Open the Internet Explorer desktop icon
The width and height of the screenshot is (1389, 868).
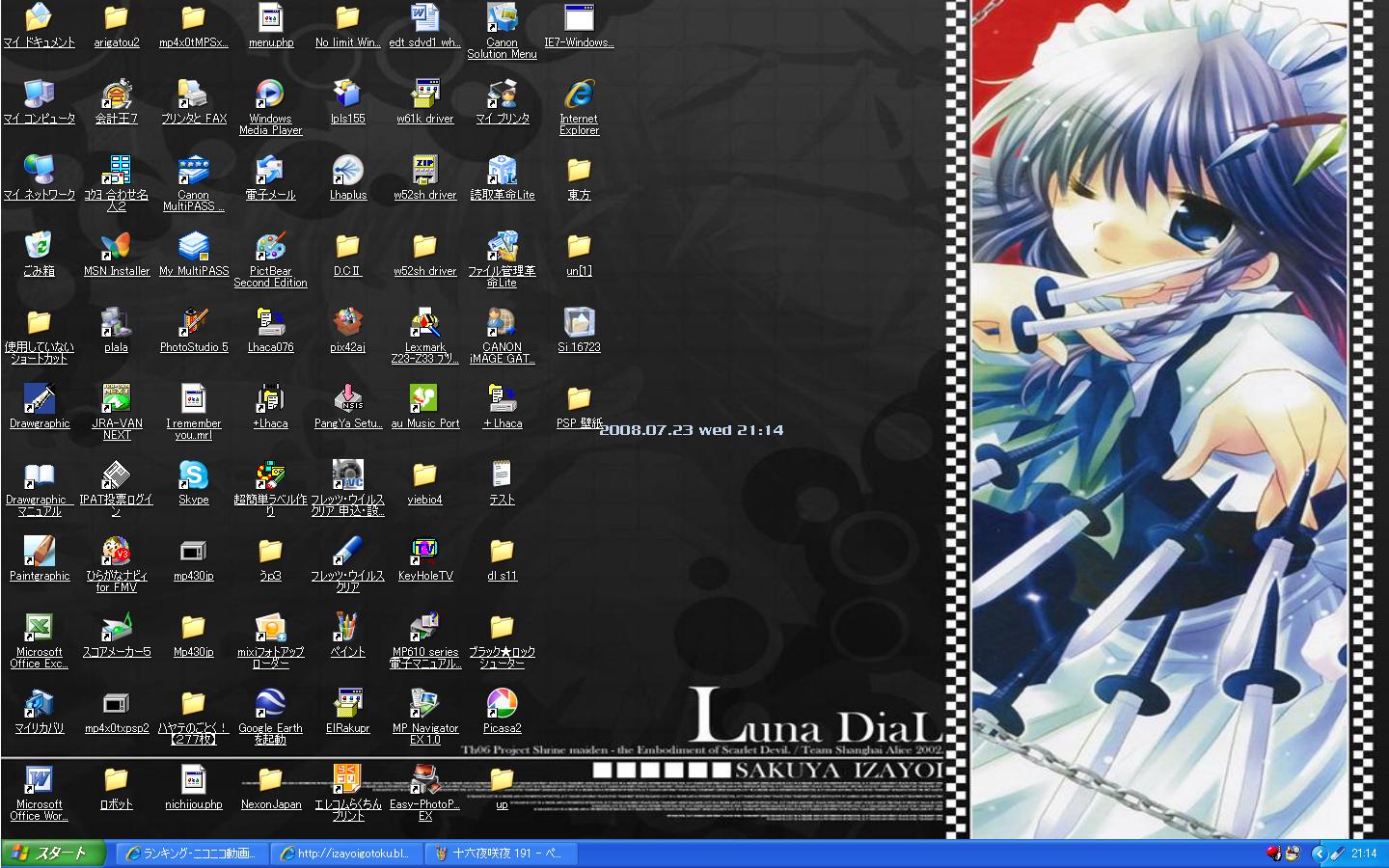pyautogui.click(x=579, y=94)
